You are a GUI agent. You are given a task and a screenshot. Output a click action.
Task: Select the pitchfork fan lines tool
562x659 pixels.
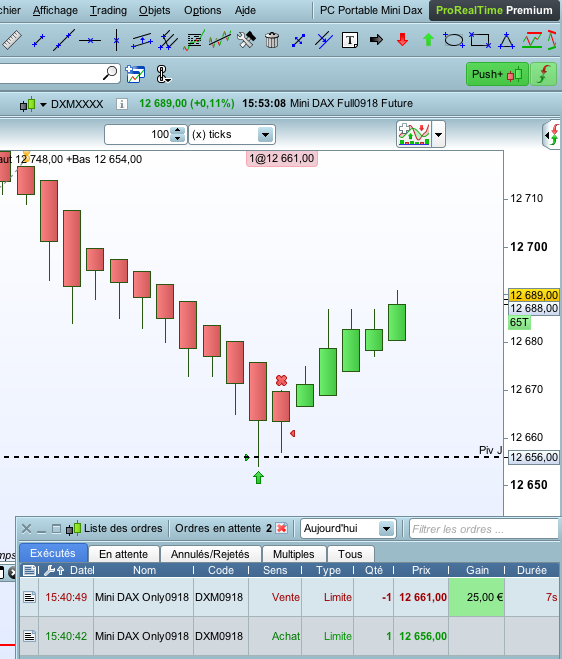pos(168,40)
